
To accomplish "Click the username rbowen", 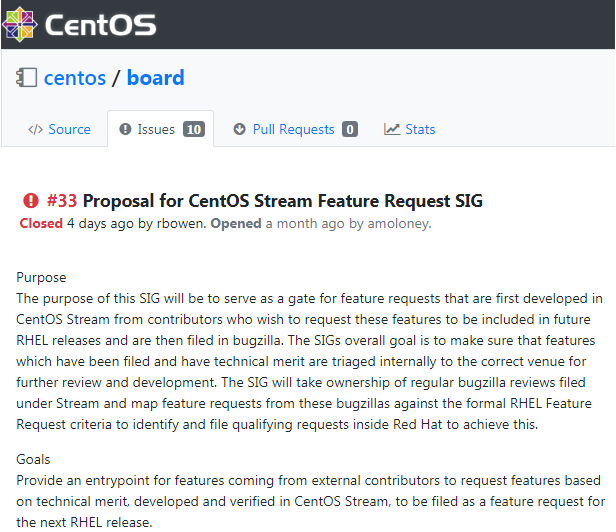I will click(181, 223).
